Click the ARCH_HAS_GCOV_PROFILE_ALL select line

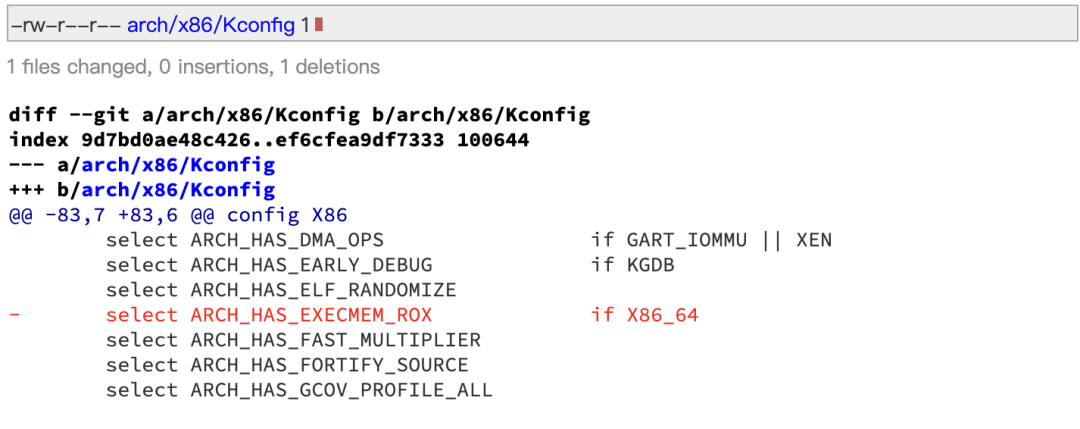click(299, 390)
